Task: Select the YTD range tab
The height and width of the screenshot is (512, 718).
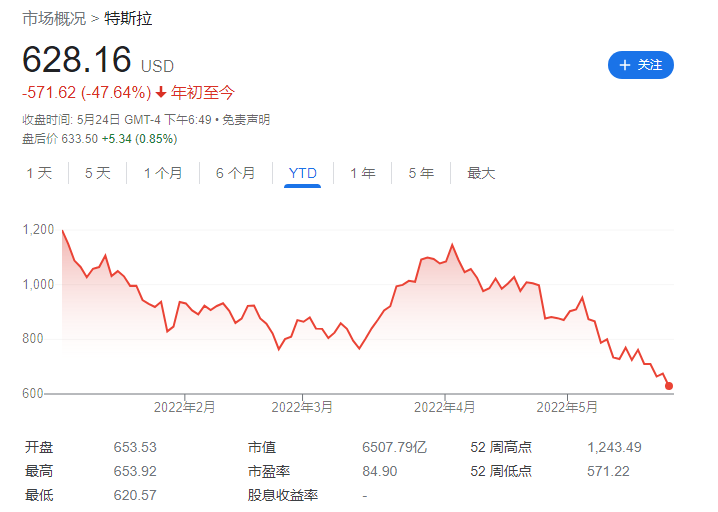Action: [303, 173]
